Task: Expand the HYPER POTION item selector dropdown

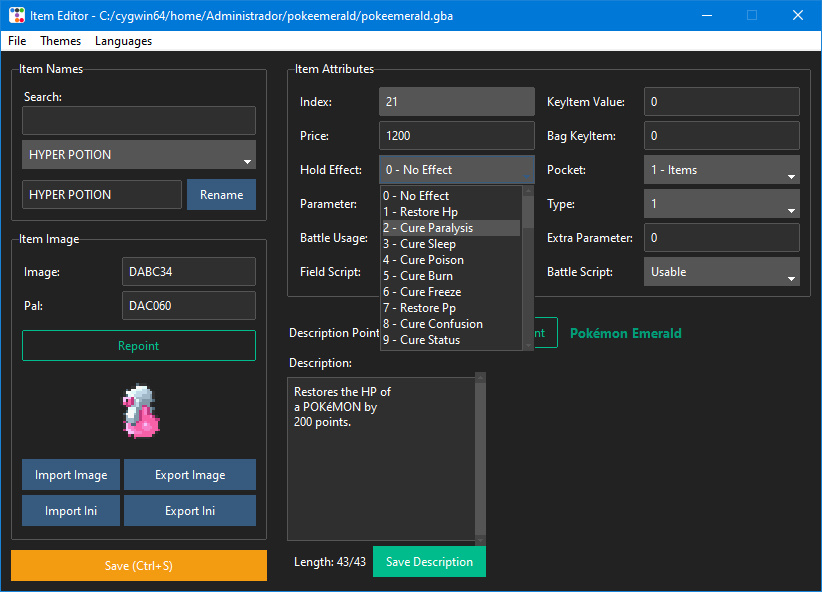Action: (x=139, y=155)
